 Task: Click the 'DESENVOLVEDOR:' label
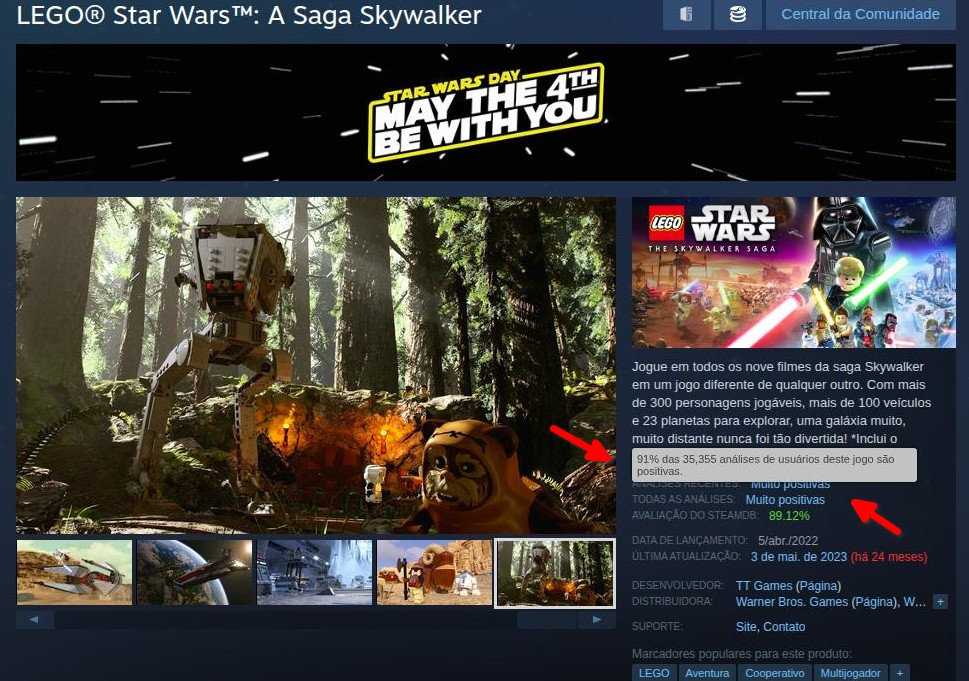coord(677,586)
